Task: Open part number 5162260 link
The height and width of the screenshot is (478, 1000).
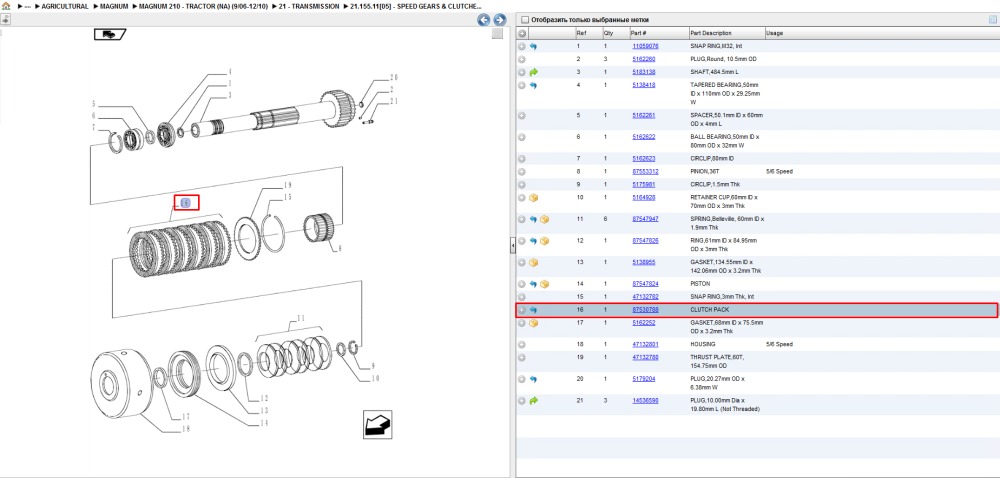Action: pos(643,59)
